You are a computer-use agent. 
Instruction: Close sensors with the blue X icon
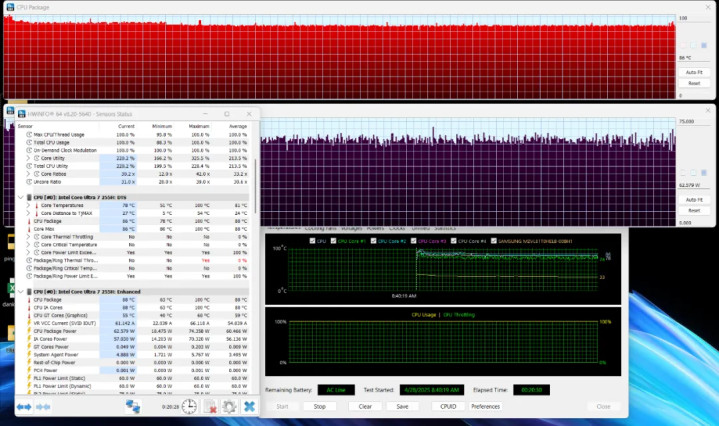[x=250, y=407]
